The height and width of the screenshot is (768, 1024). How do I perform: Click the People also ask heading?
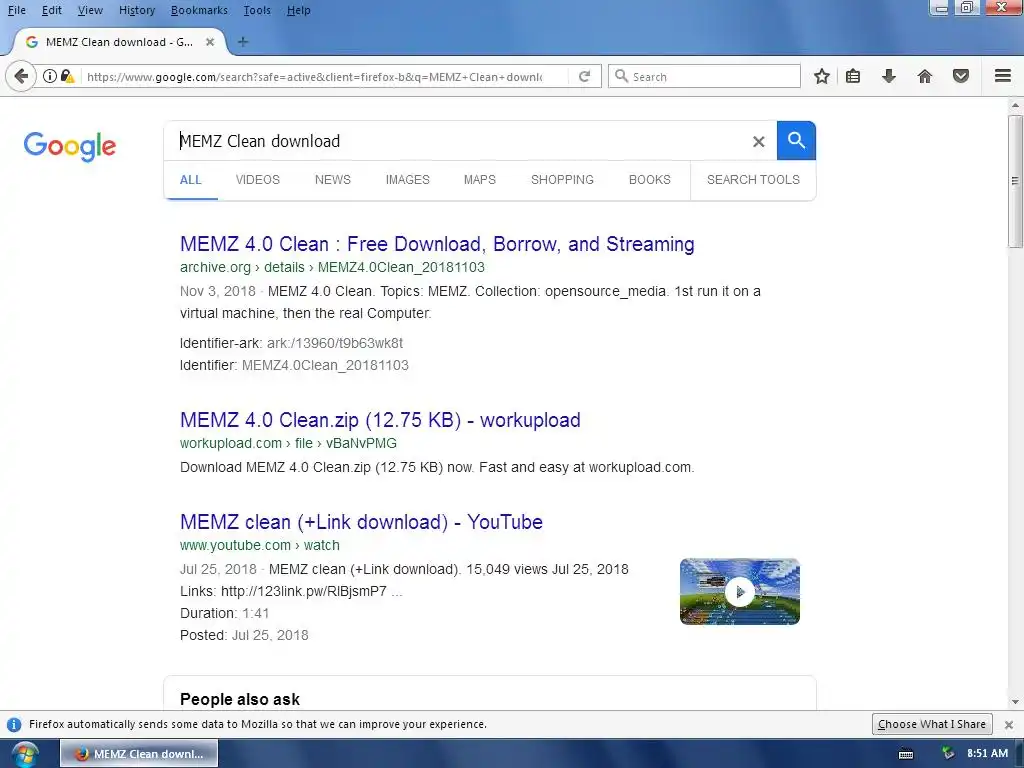click(x=240, y=699)
